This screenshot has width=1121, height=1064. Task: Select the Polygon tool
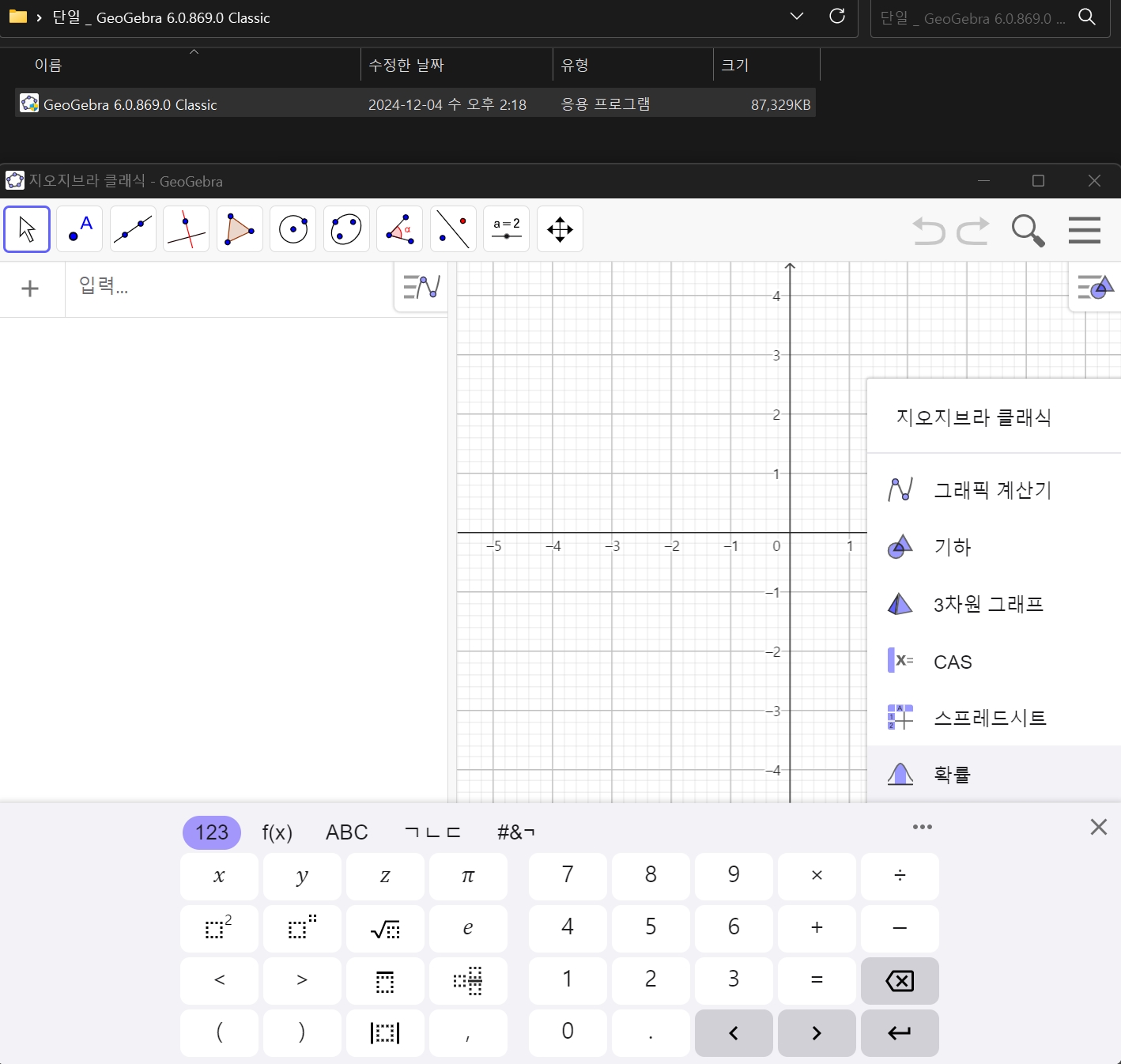click(240, 229)
